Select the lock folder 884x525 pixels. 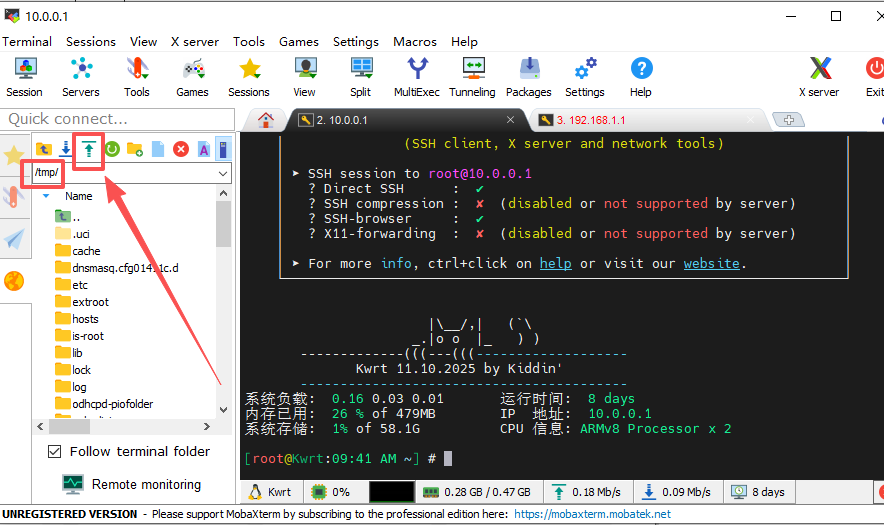(x=73, y=370)
